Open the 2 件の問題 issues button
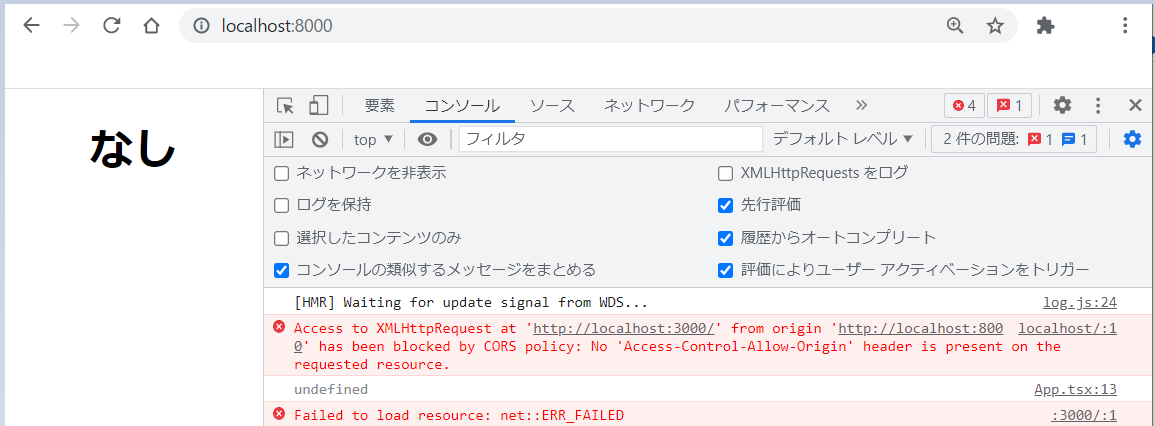The width and height of the screenshot is (1155, 426). (x=1014, y=139)
